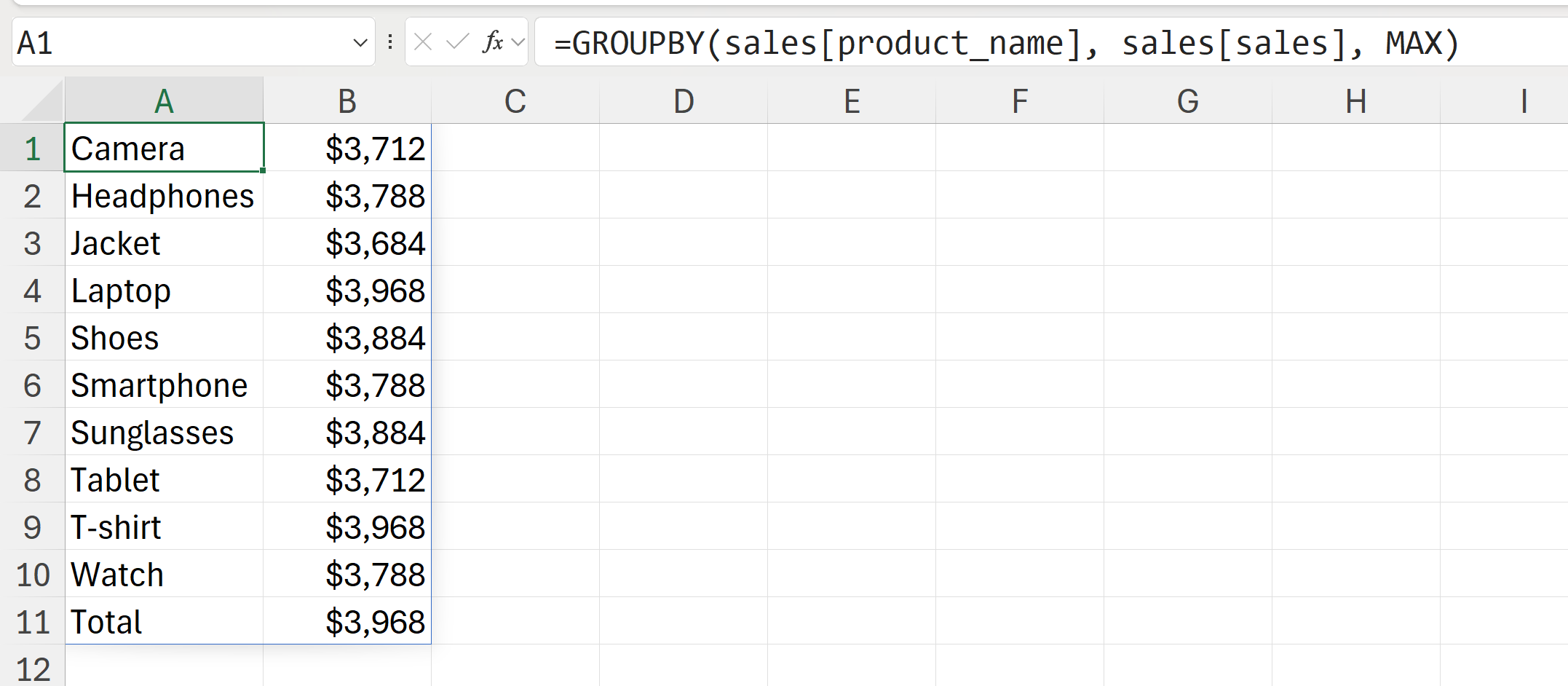
Task: Expand the function dropdown next to fx
Action: coord(518,42)
